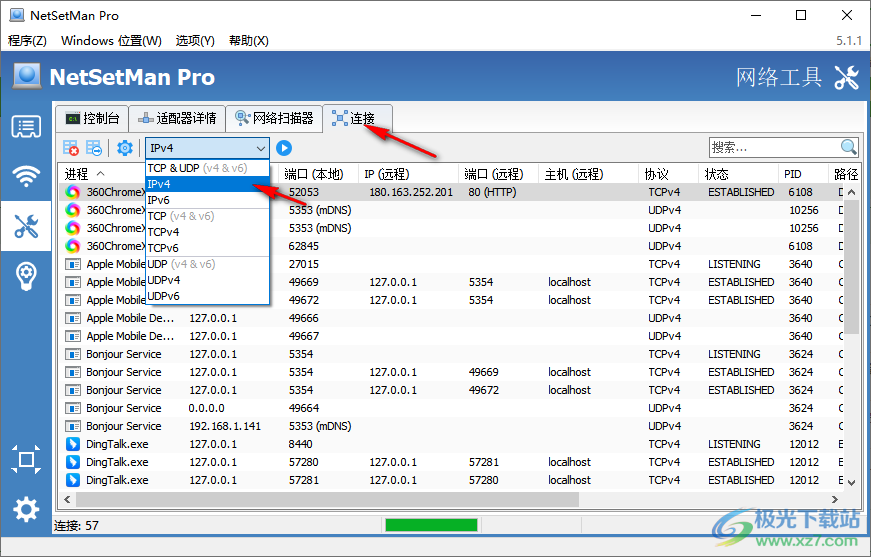The width and height of the screenshot is (871, 557).
Task: Select DingTalk.exe row with port 57280
Action: pyautogui.click(x=452, y=462)
